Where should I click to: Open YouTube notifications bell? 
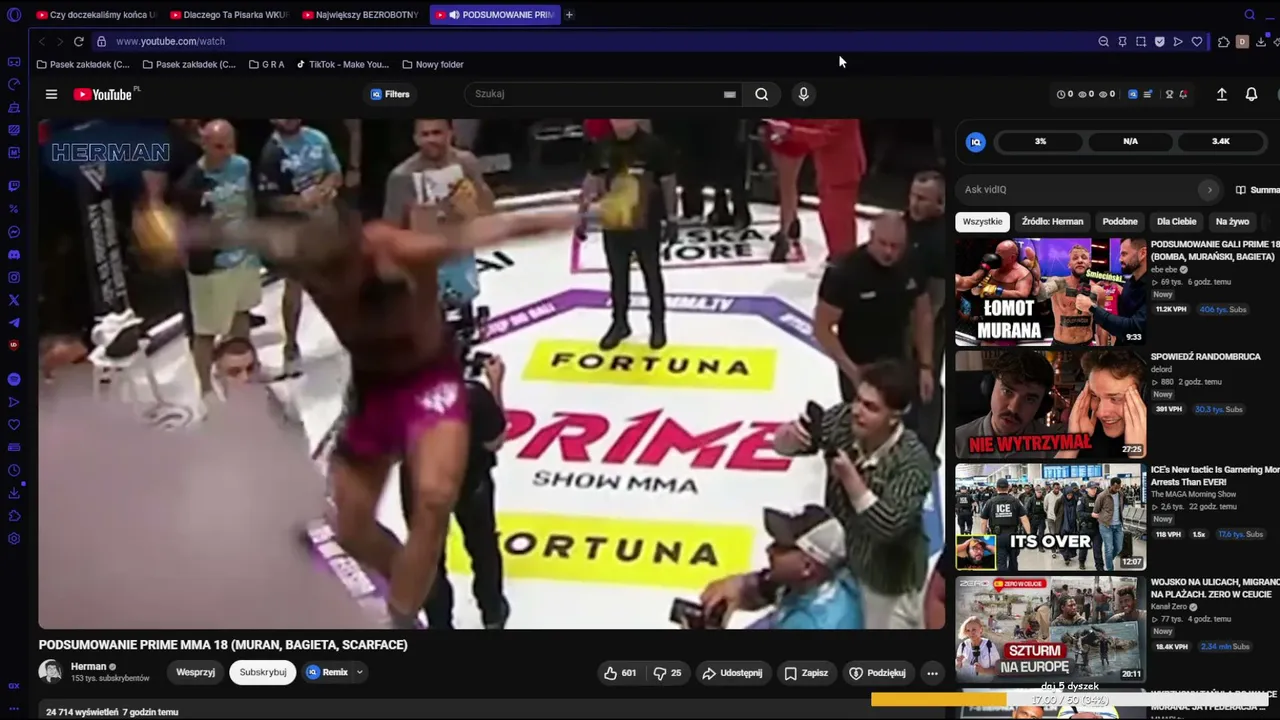[x=1251, y=94]
